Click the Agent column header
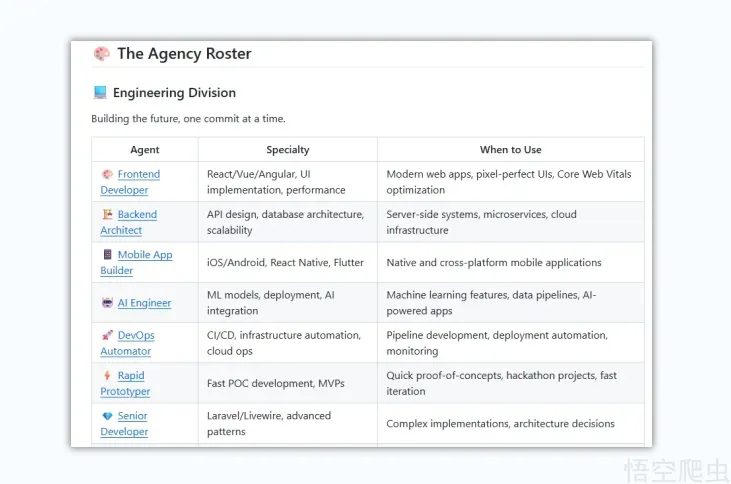The image size is (731, 484). (145, 150)
